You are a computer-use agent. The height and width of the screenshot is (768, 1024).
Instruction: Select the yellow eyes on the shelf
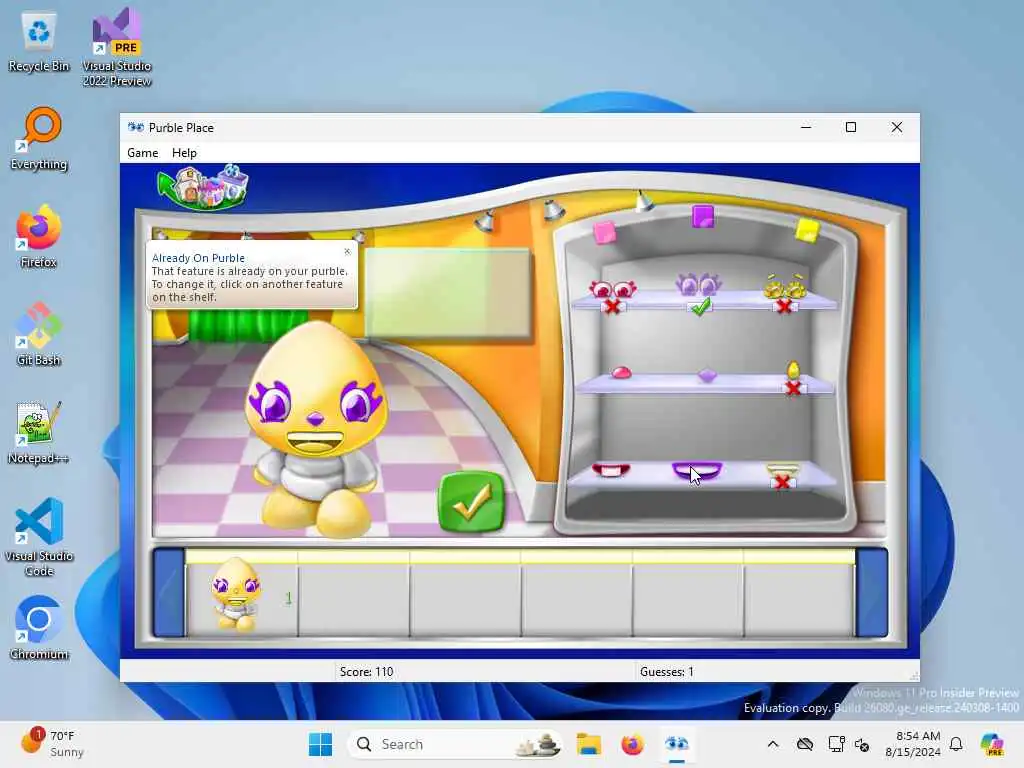[x=785, y=287]
